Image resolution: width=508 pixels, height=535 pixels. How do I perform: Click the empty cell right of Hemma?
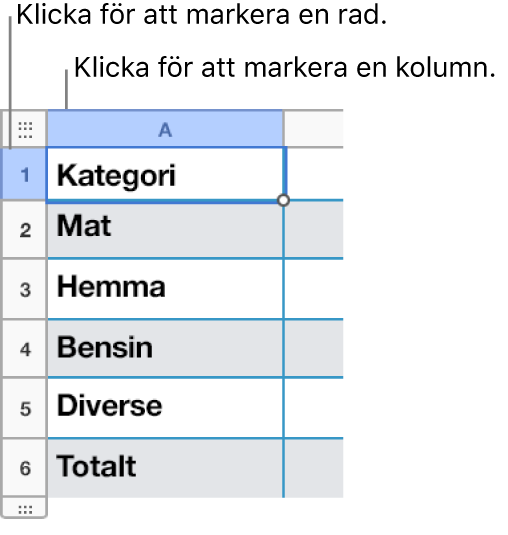314,289
